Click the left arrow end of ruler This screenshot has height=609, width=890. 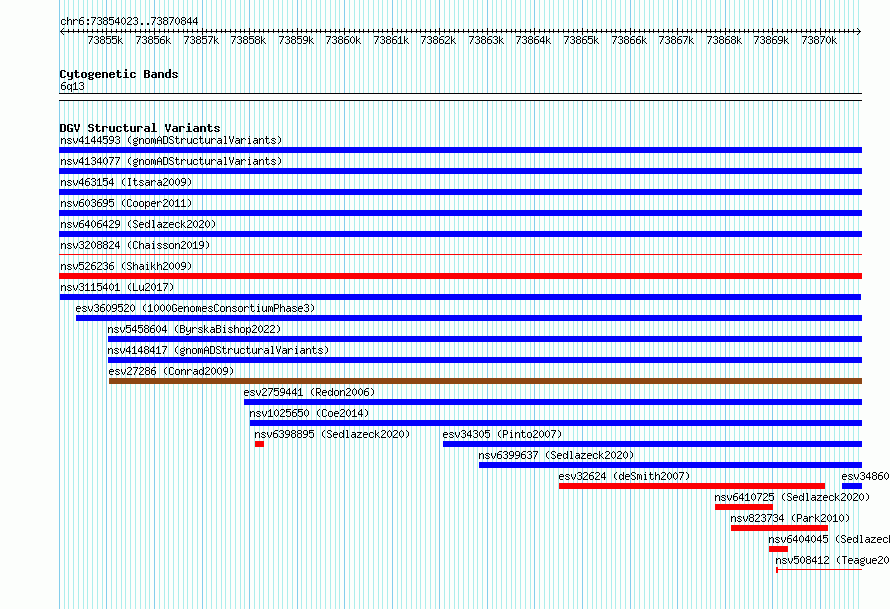point(62,31)
